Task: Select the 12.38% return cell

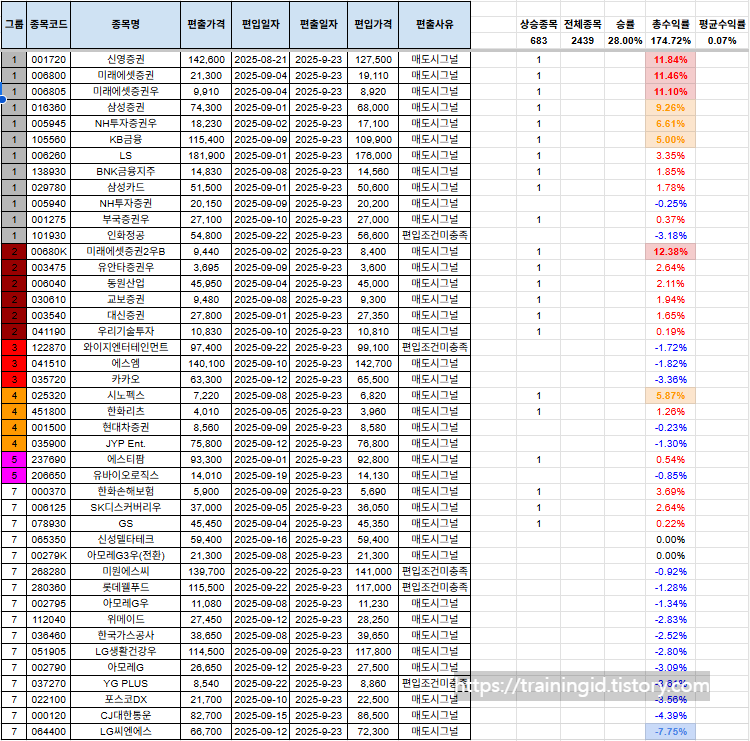Action: pos(671,252)
